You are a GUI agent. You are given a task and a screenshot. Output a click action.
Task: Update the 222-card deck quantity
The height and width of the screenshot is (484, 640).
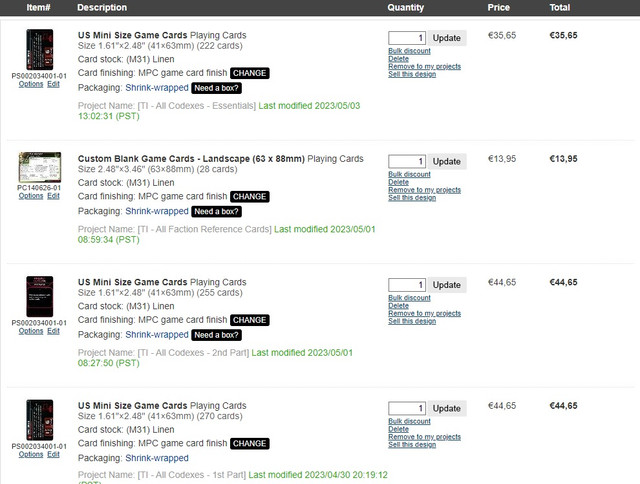coord(447,38)
